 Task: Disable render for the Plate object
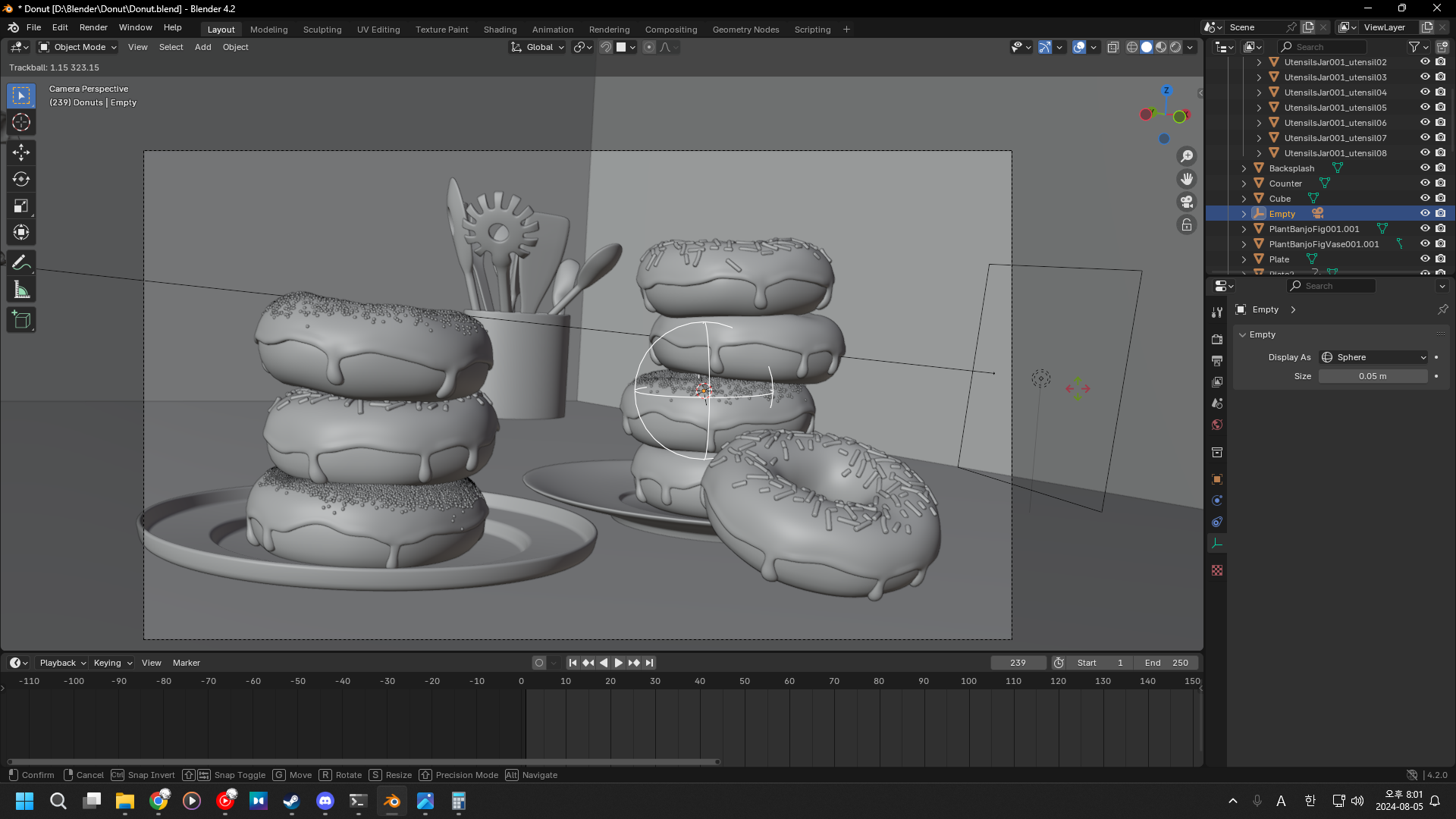1441,259
